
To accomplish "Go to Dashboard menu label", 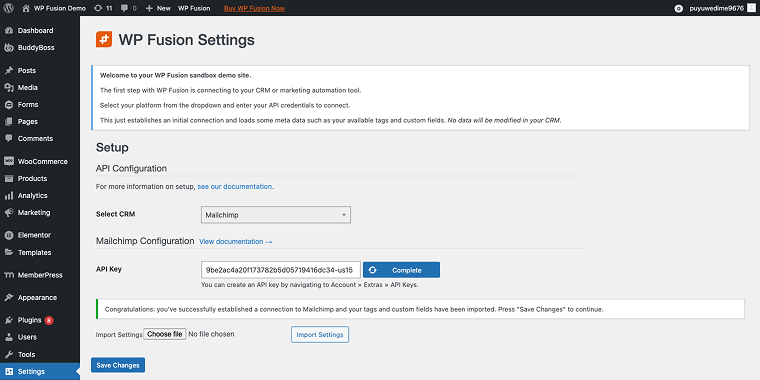I will [x=35, y=31].
